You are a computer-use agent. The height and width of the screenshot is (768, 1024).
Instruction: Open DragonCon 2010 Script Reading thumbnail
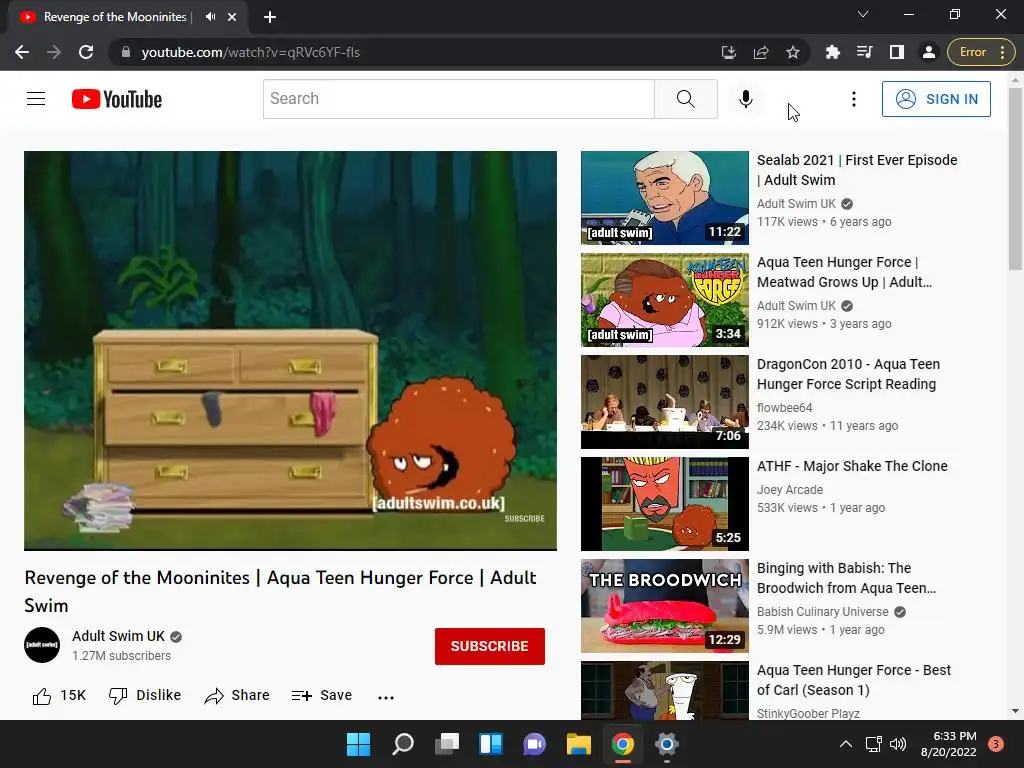click(665, 402)
